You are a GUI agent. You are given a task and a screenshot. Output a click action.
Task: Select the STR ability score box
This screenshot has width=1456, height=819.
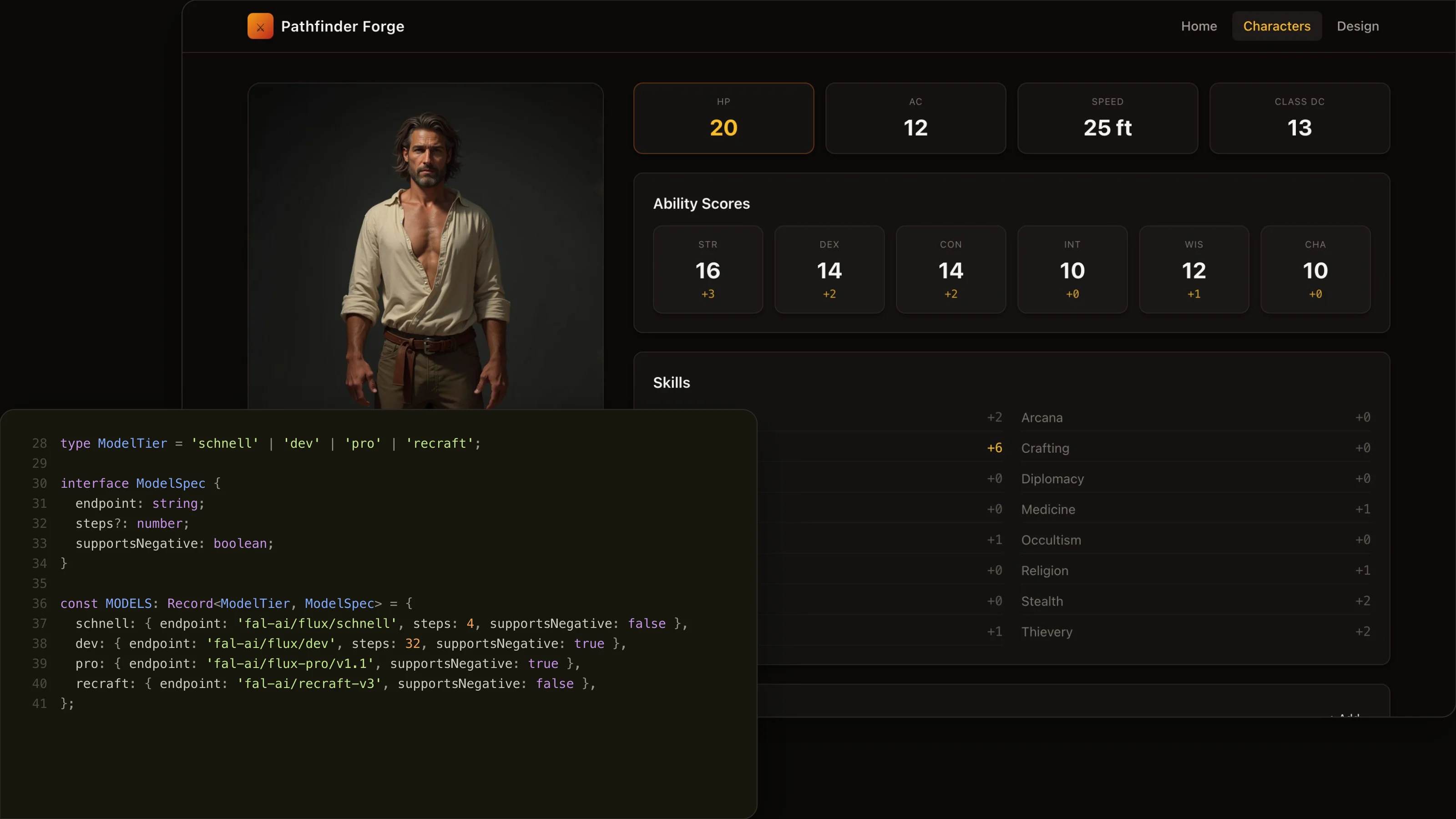708,270
